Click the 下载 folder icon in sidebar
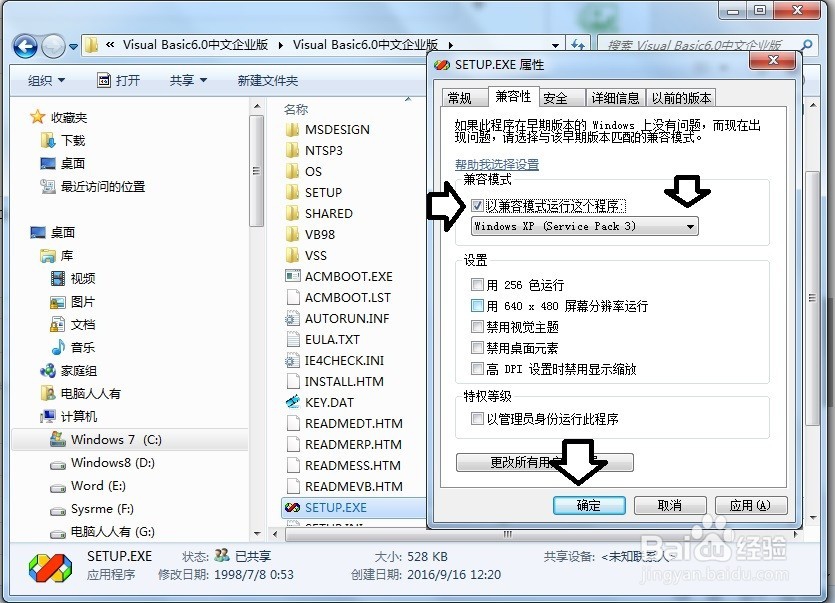This screenshot has height=603, width=835. click(48, 141)
